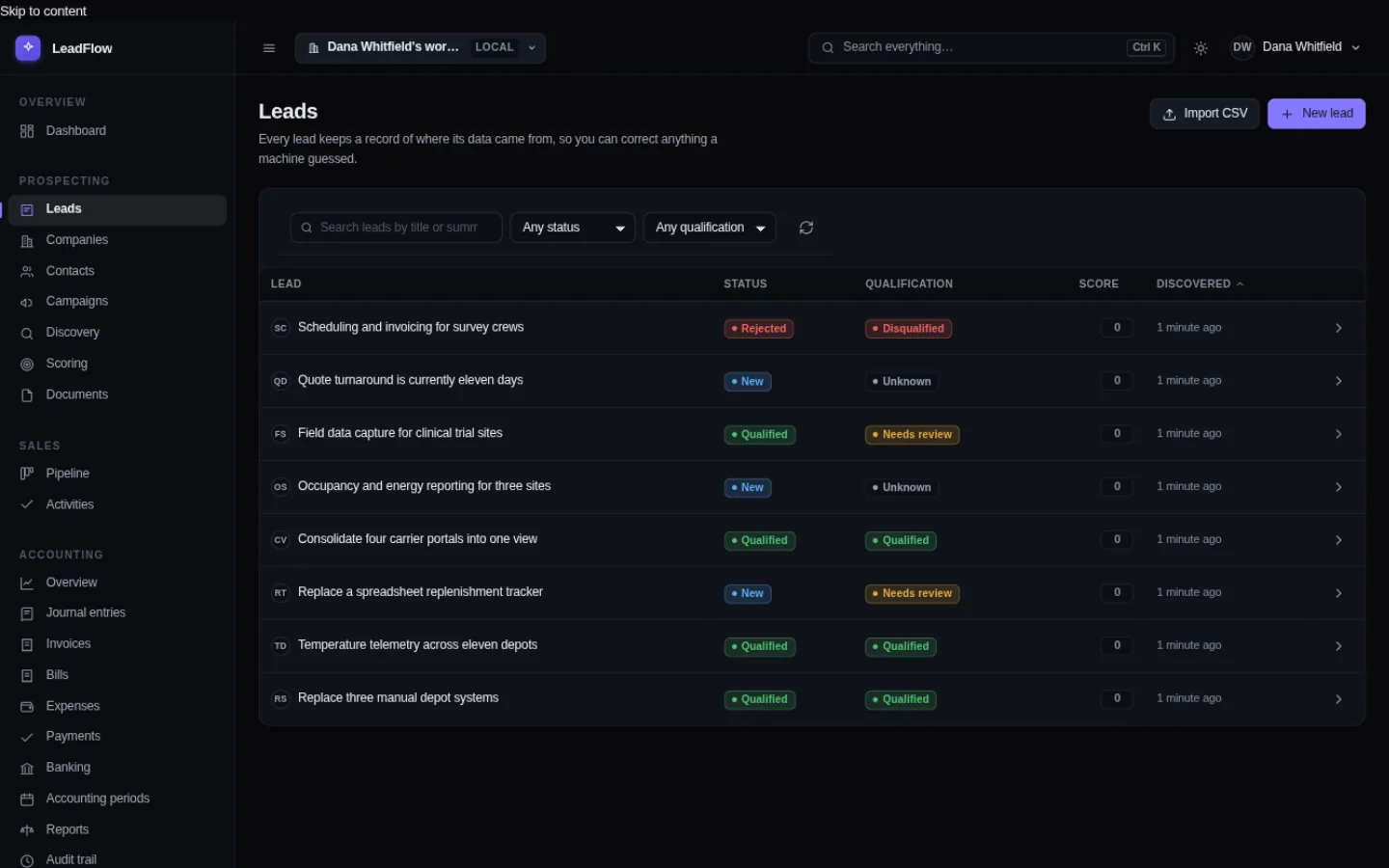
Task: Open the Scoring page icon in sidebar
Action: click(27, 364)
